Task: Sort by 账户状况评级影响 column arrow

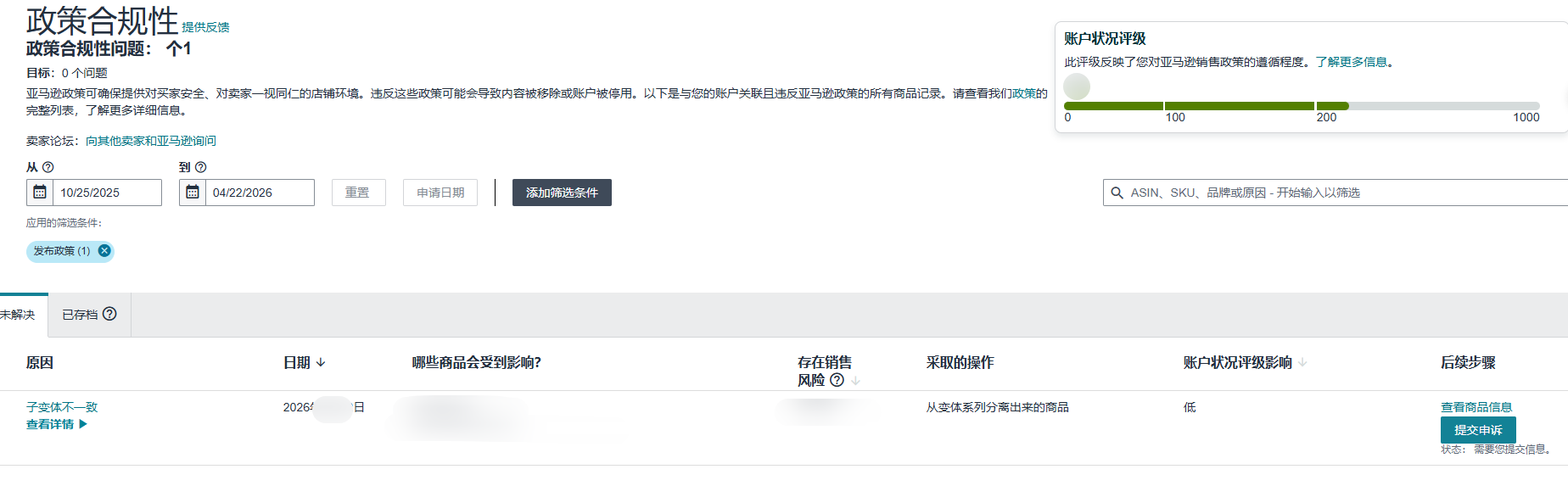Action: (1302, 363)
